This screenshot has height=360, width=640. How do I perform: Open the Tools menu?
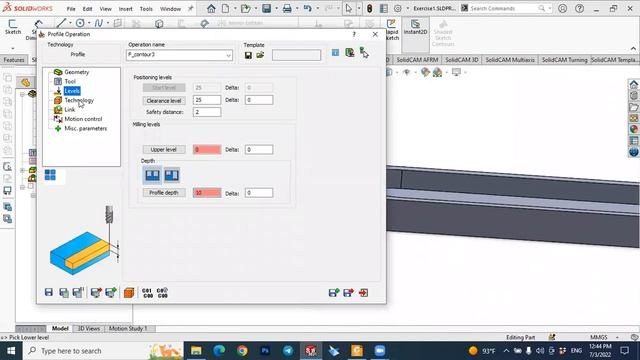tap(146, 9)
